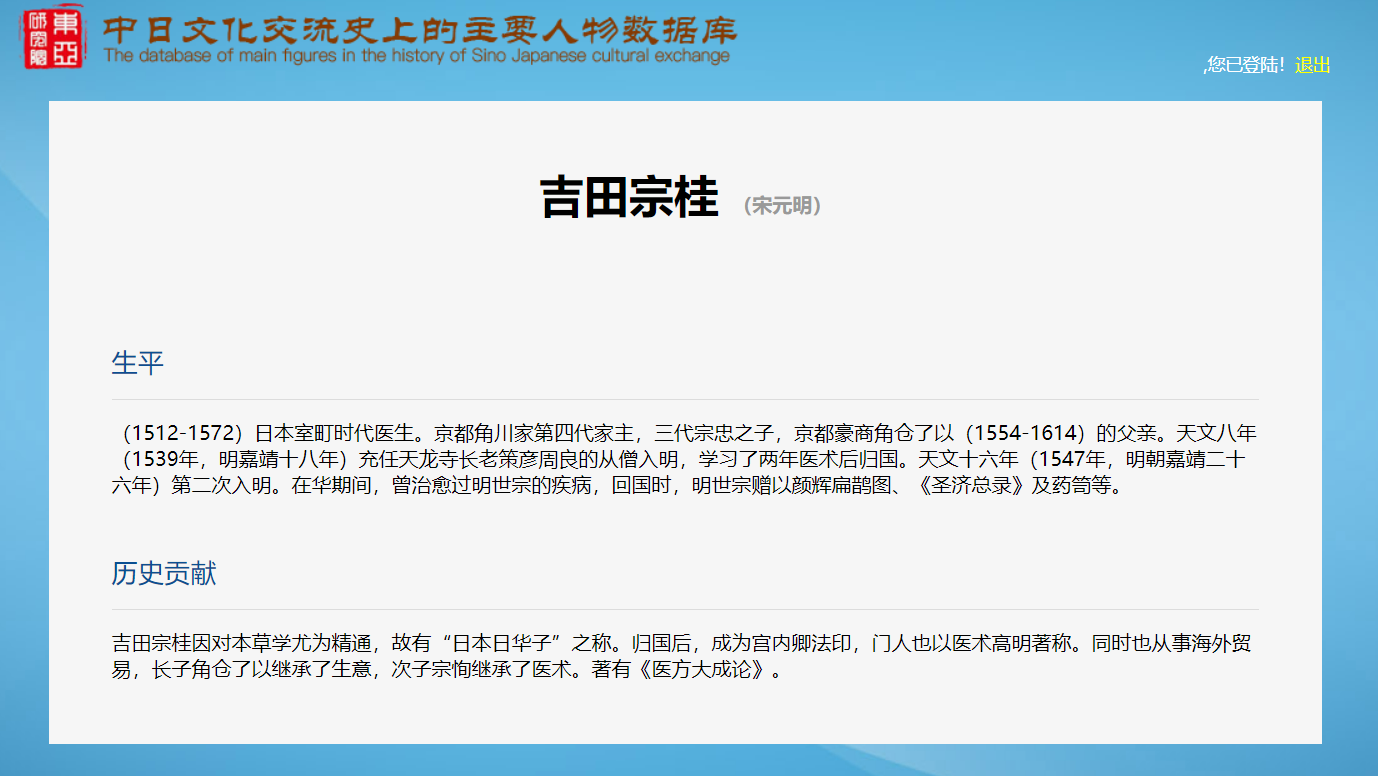Click the dynasty label (宋元明)
Image resolution: width=1378 pixels, height=776 pixels.
[782, 206]
